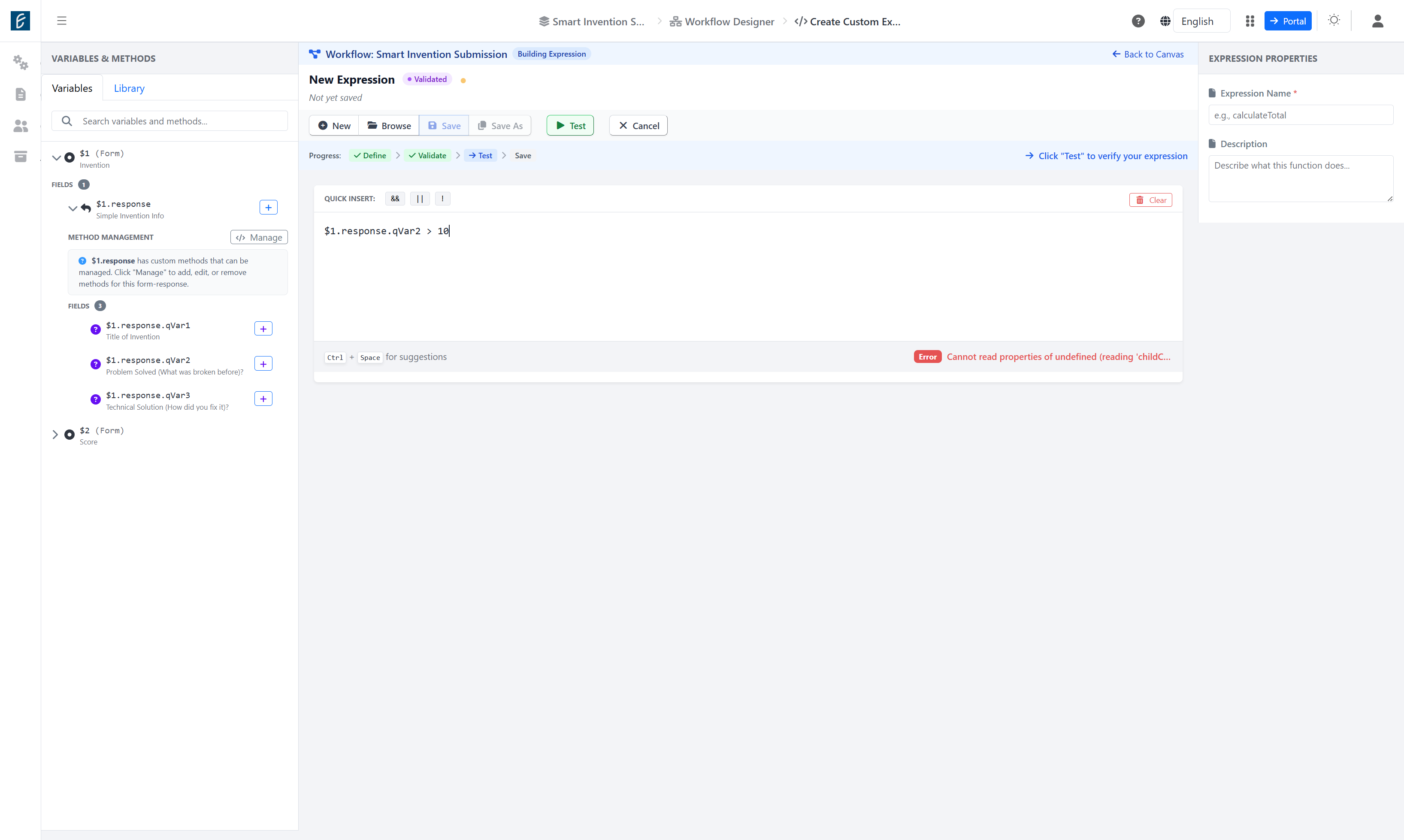
Task: Click the New expression button
Action: tap(334, 126)
